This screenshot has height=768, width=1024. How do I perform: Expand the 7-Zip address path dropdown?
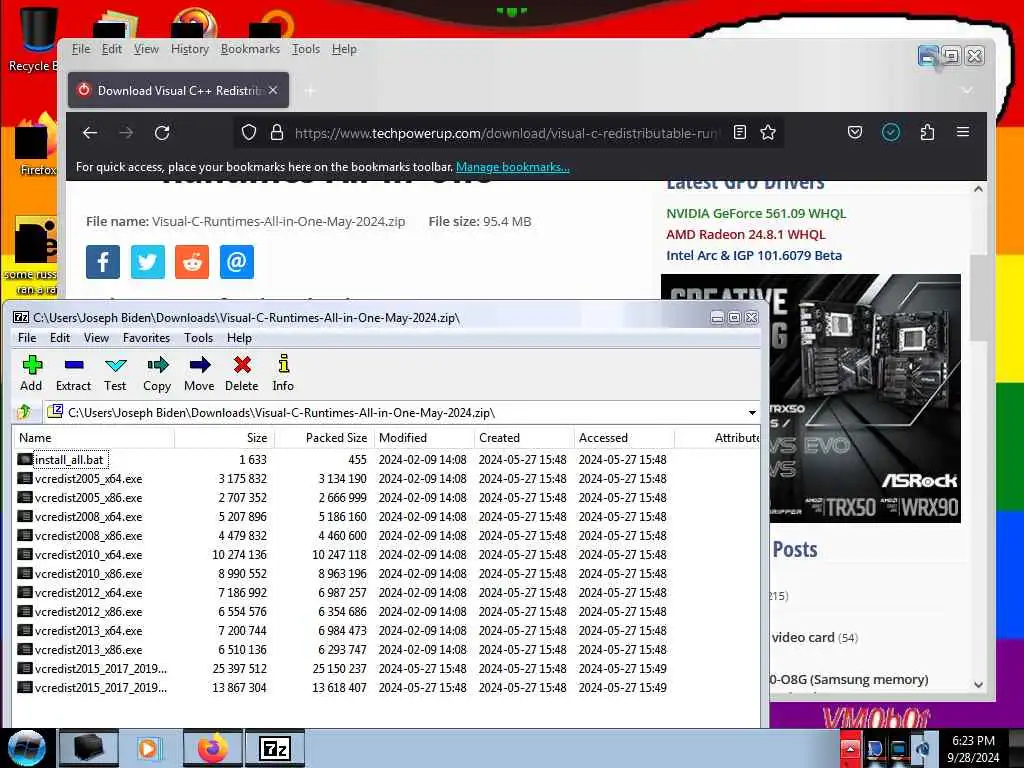pos(752,413)
